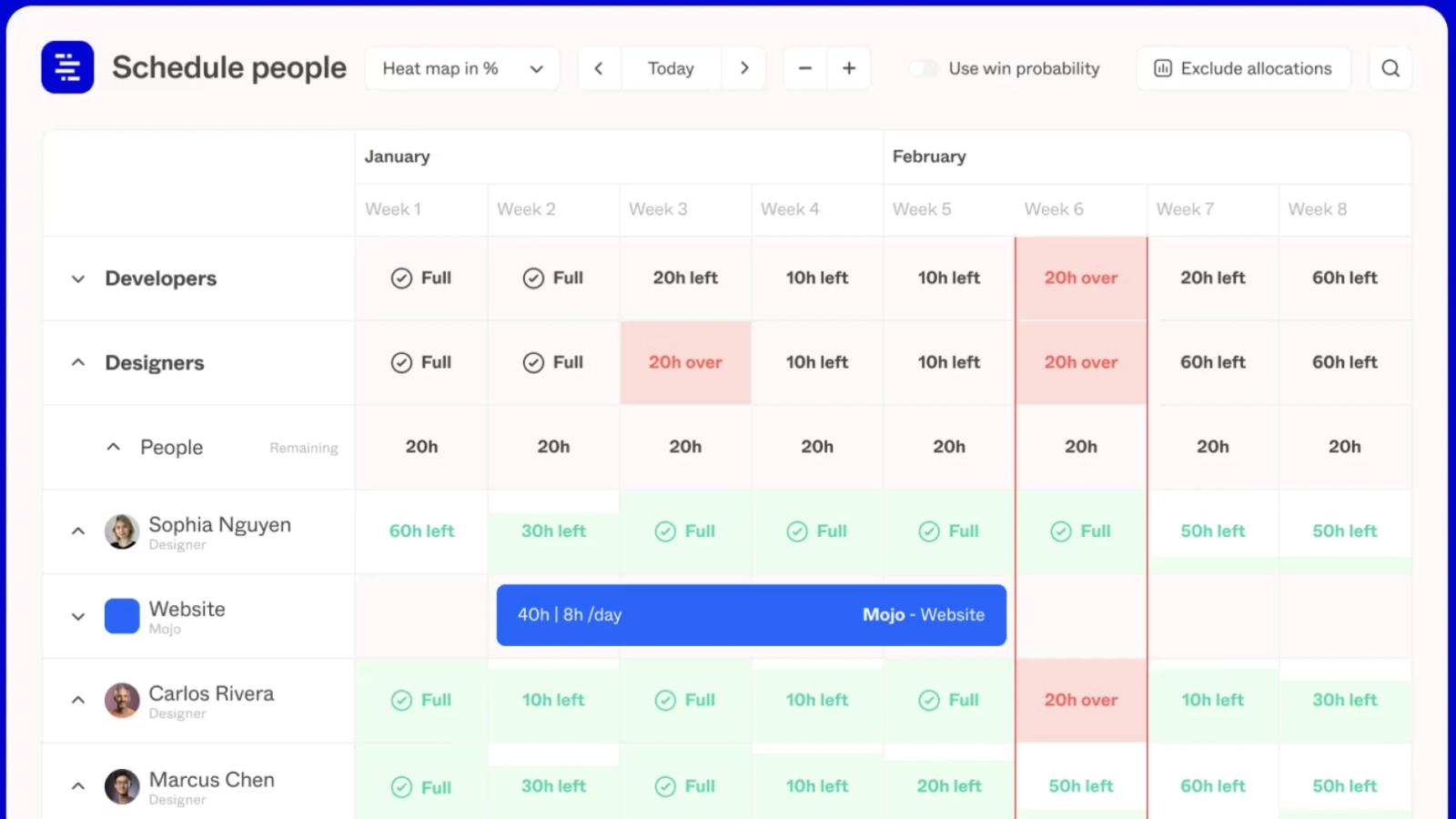Collapse Sophia Nguyen's row chevron
The height and width of the screenshot is (819, 1456).
coord(78,531)
